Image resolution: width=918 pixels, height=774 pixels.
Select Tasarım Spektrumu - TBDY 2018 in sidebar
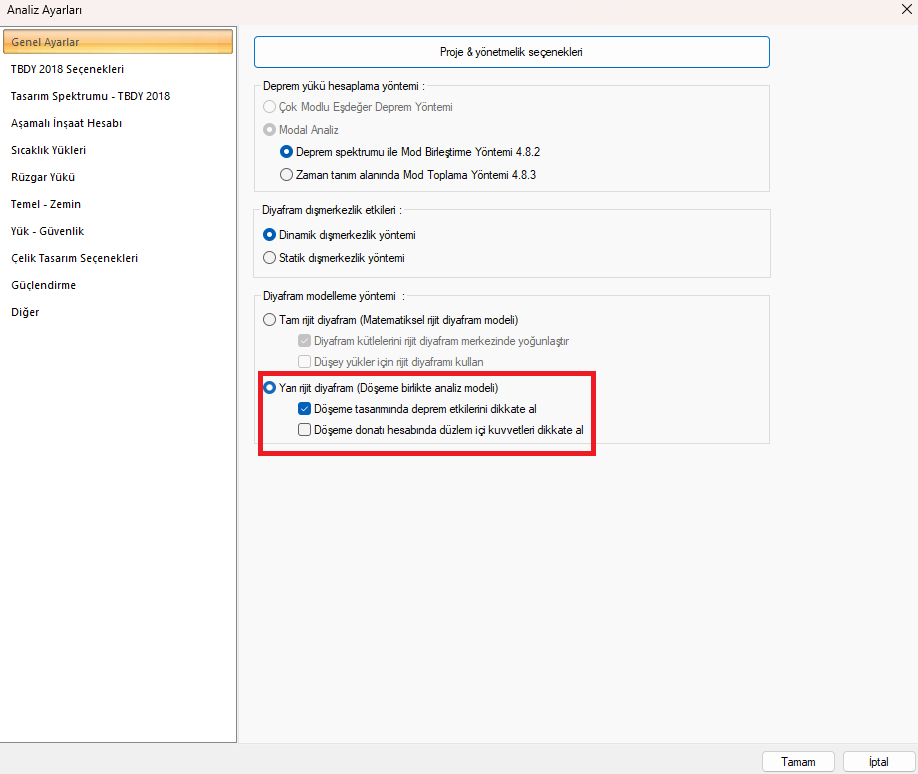[90, 96]
